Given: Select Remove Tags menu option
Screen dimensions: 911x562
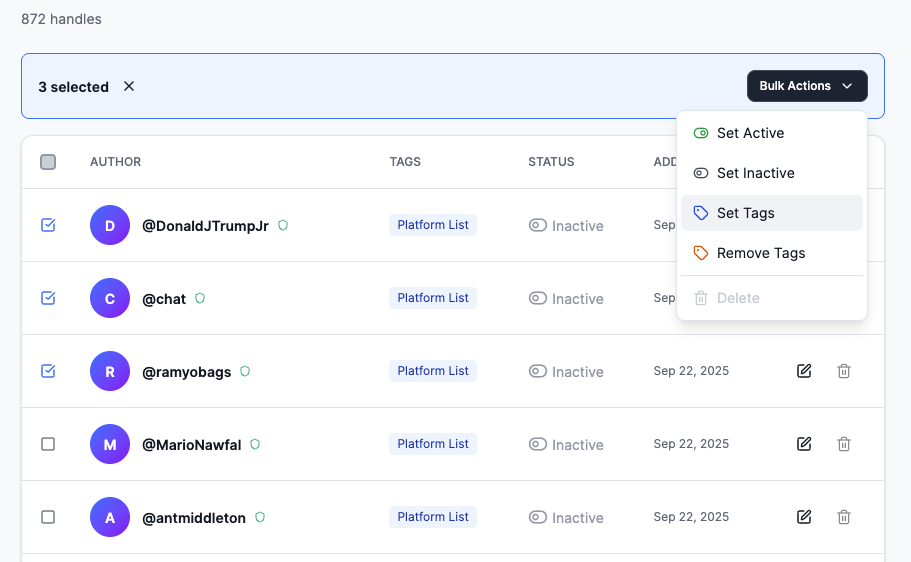Looking at the screenshot, I should [x=772, y=253].
